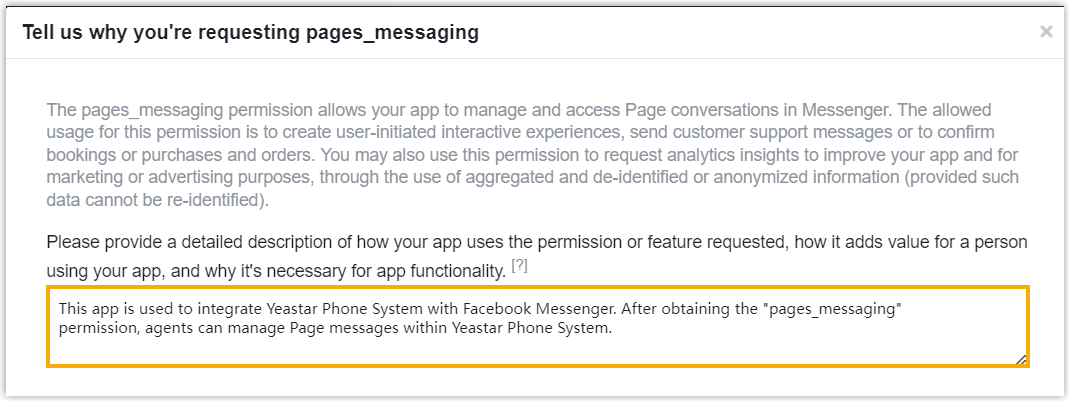Open the [?] help tooltip
This screenshot has width=1070, height=402.
(x=519, y=265)
